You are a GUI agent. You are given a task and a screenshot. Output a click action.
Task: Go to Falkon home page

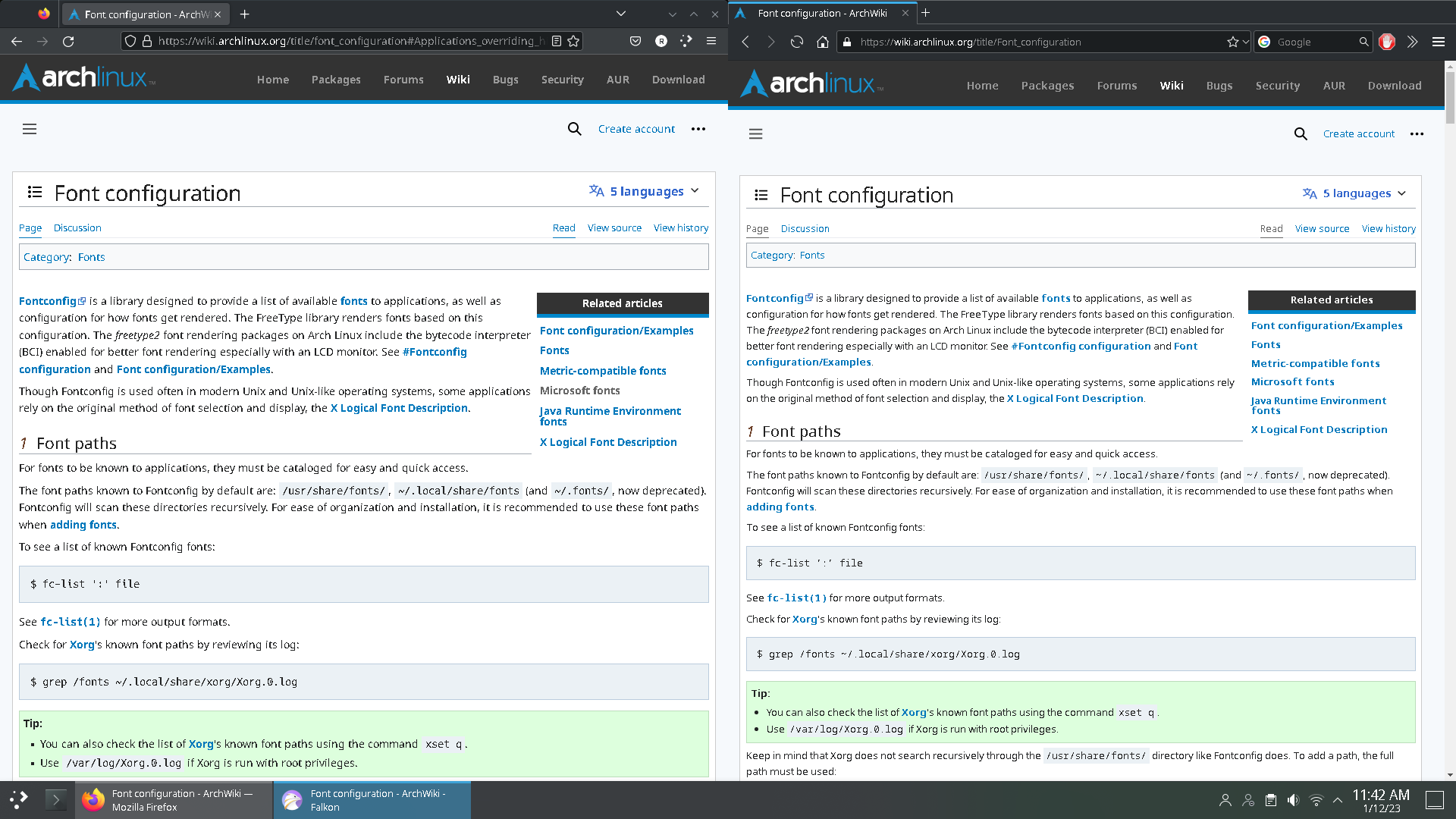coord(823,42)
